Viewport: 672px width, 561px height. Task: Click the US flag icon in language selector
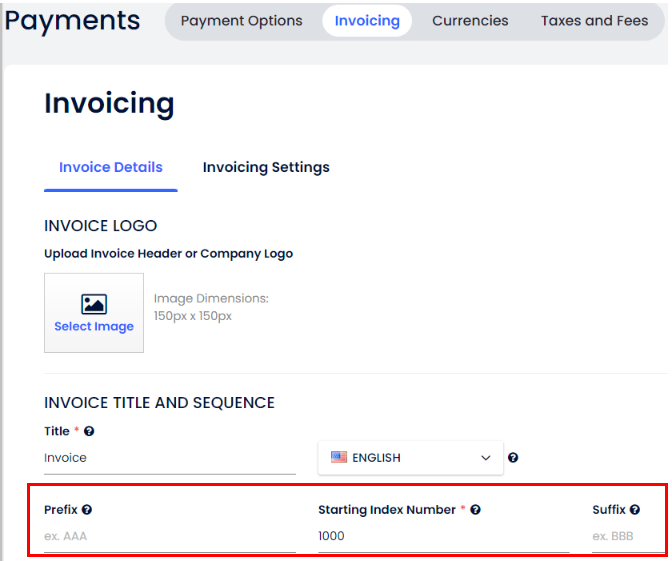339,458
